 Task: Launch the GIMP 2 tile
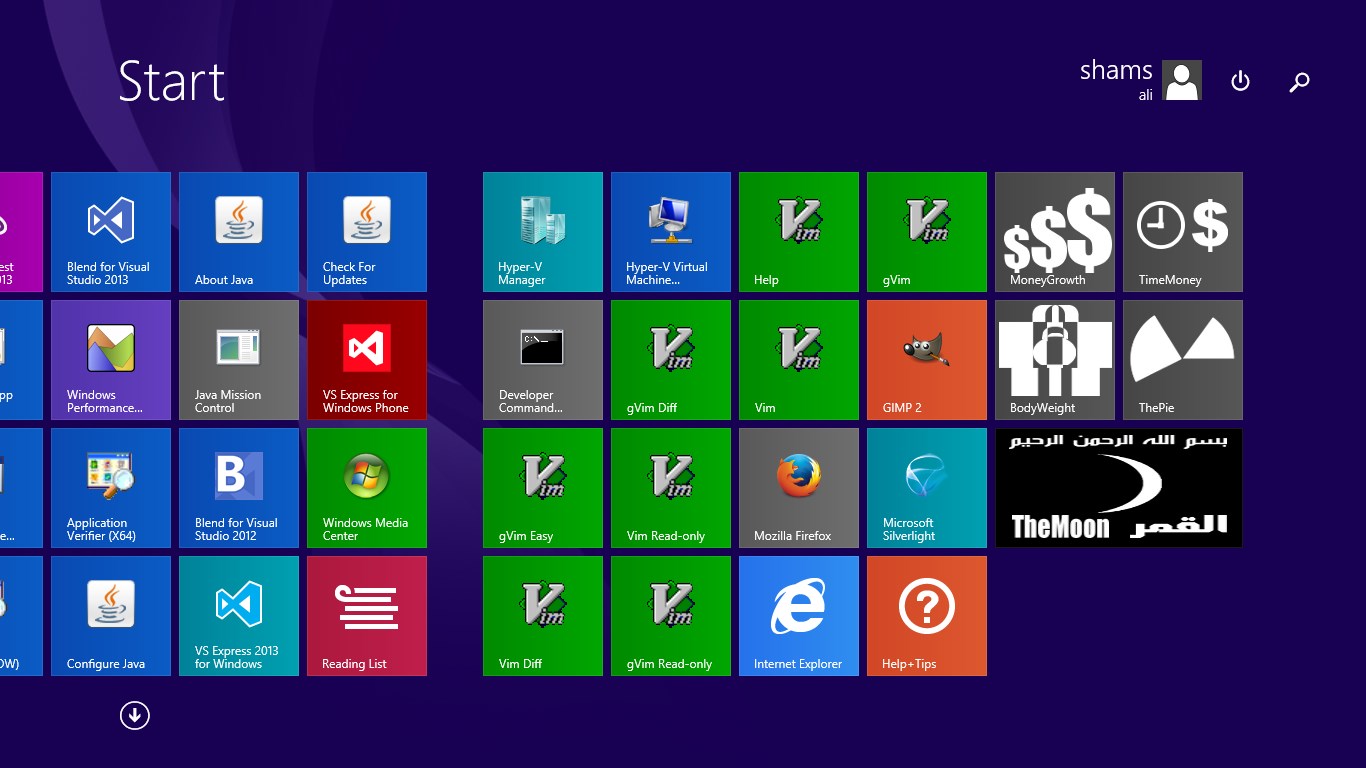pyautogui.click(x=927, y=360)
